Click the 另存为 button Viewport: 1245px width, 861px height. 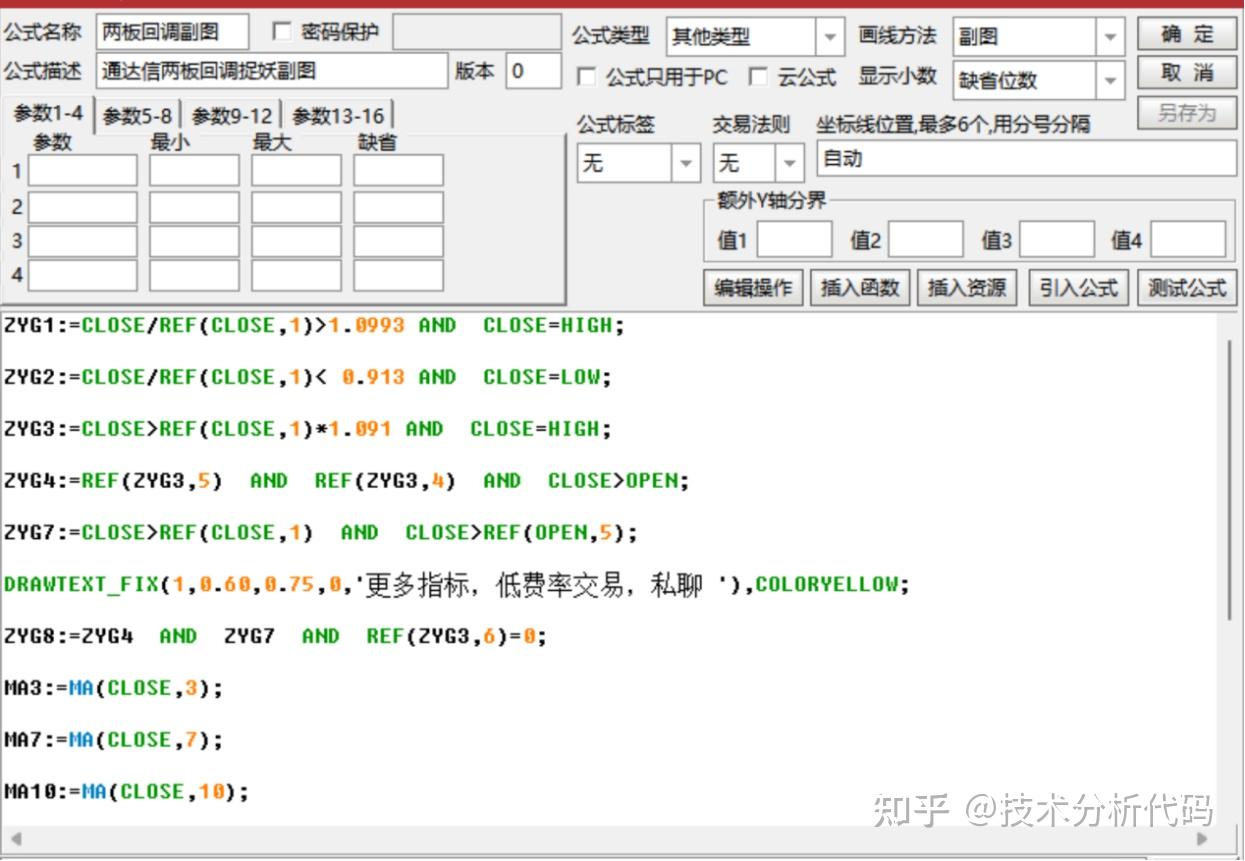tap(1187, 113)
